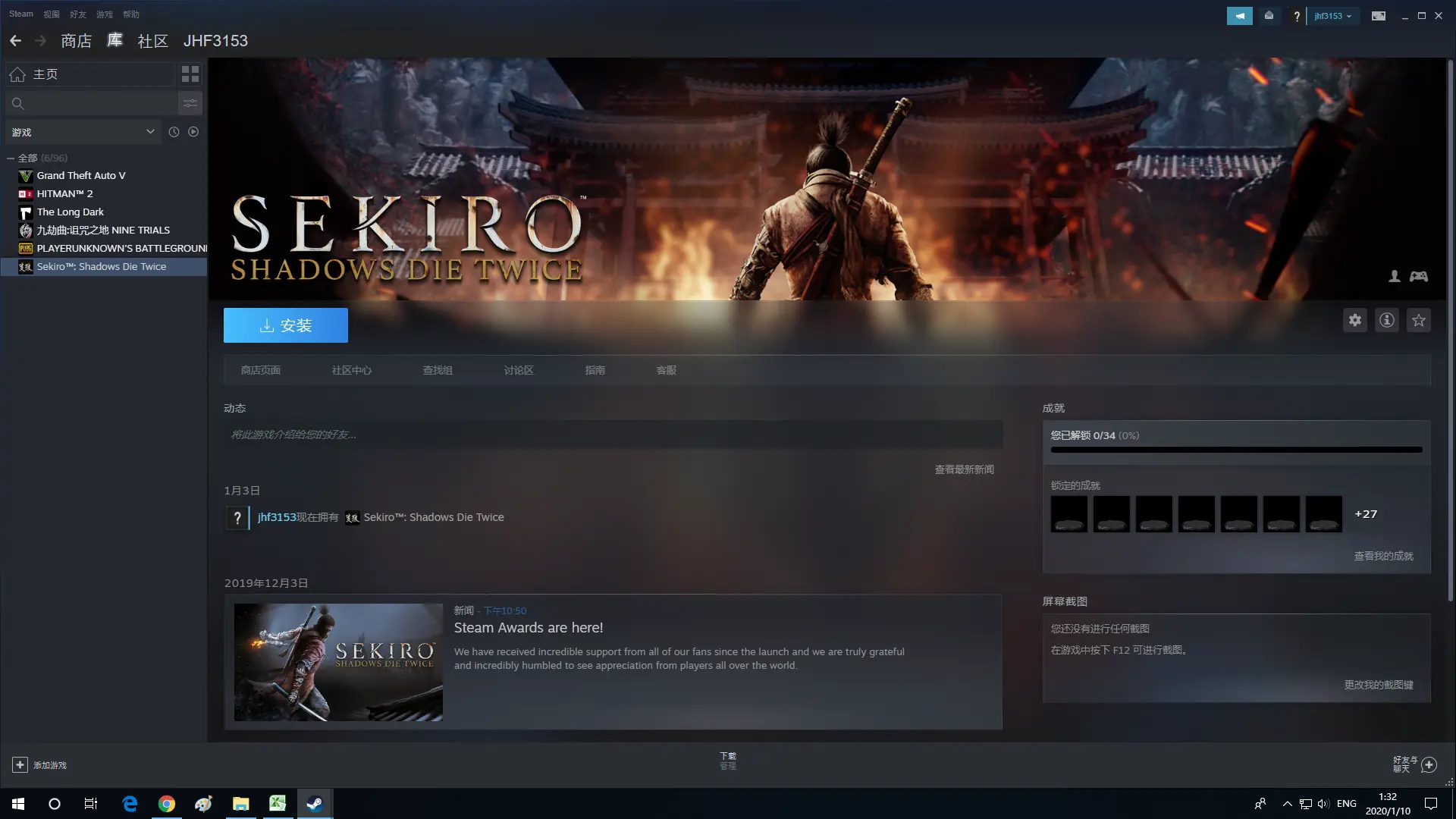
Task: Show hidden tray icons chevron
Action: click(1287, 804)
